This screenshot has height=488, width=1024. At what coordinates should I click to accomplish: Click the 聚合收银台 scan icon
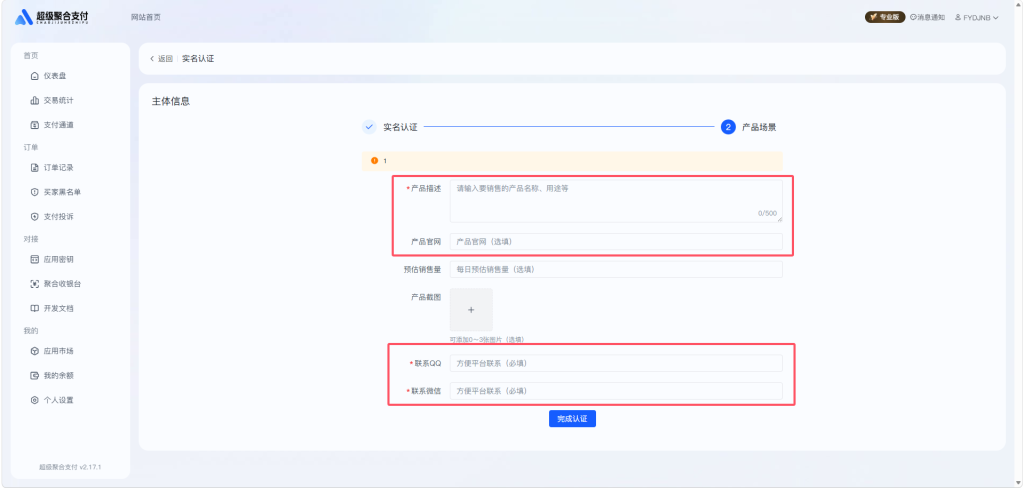coord(35,284)
